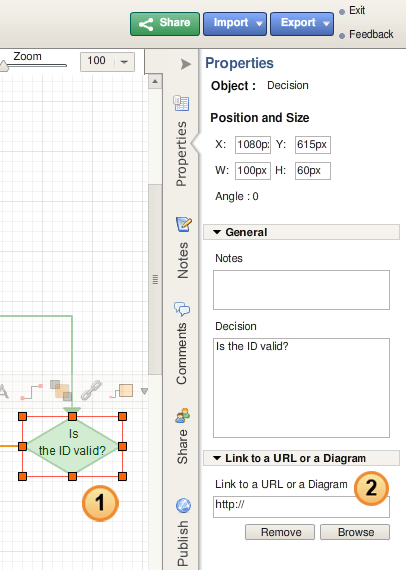The height and width of the screenshot is (570, 406).
Task: Open the Notes sidebar tab
Action: coord(182,260)
